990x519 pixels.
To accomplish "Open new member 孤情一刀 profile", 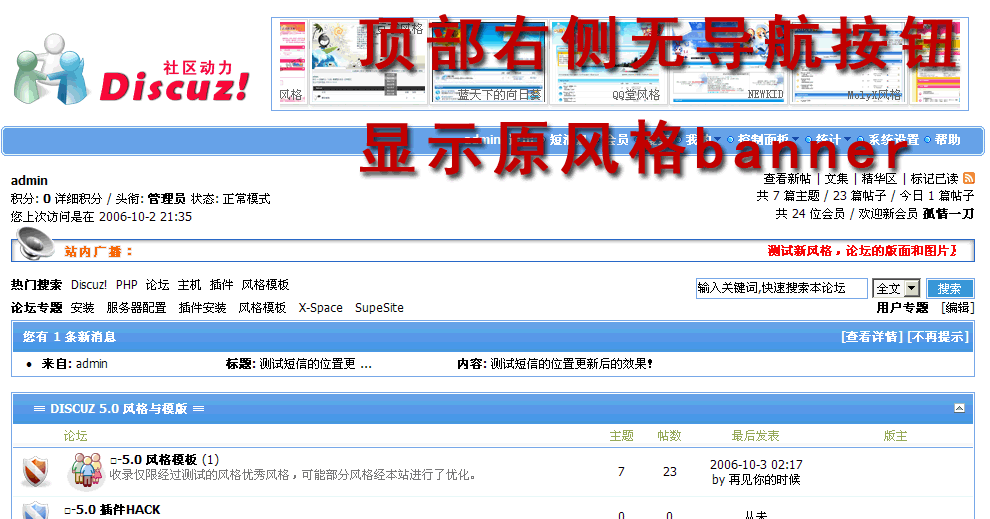I will [948, 213].
